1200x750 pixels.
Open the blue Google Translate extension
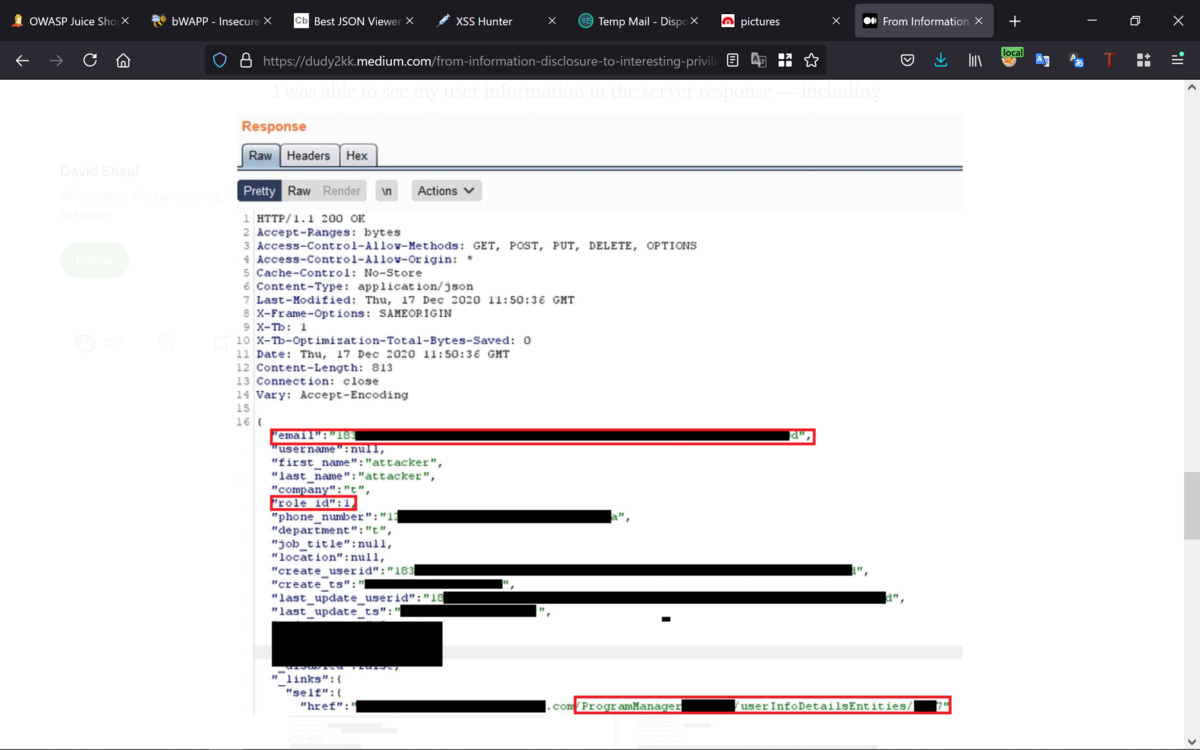(1043, 61)
